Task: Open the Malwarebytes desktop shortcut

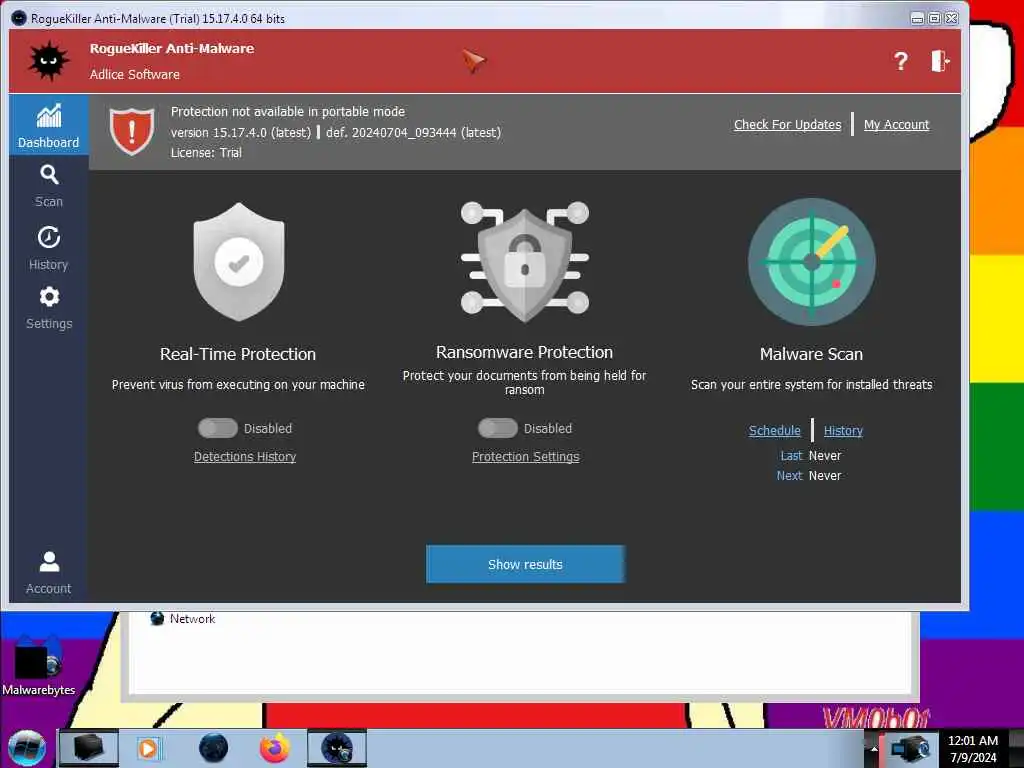Action: point(39,667)
